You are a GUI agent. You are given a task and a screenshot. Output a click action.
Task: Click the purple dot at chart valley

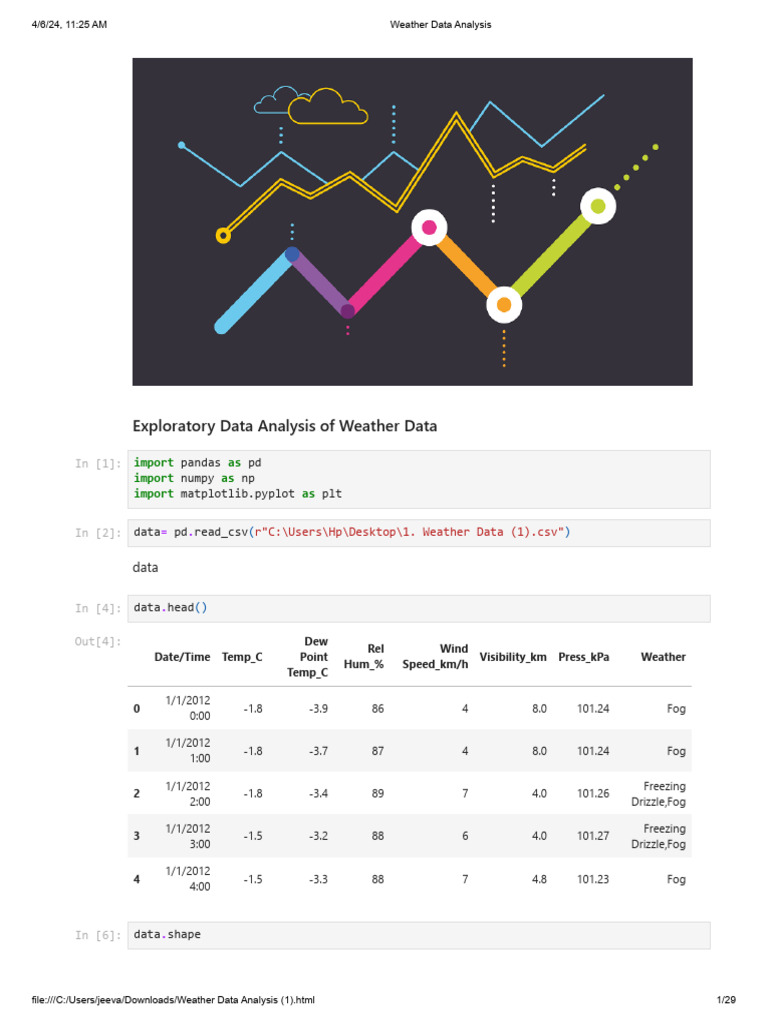coord(348,311)
